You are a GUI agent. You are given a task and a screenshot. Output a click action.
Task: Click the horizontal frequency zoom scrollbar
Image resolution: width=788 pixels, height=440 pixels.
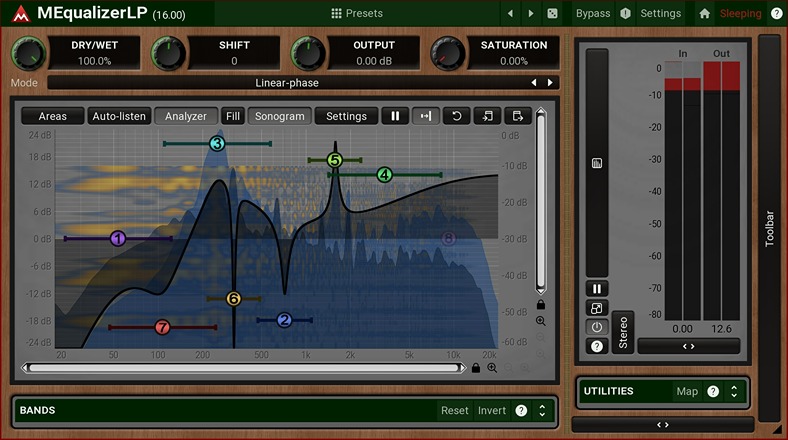coord(244,368)
